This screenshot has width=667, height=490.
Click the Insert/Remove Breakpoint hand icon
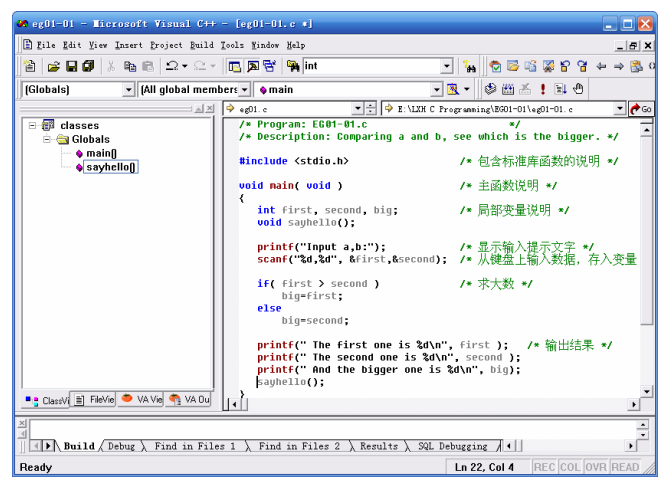(580, 90)
